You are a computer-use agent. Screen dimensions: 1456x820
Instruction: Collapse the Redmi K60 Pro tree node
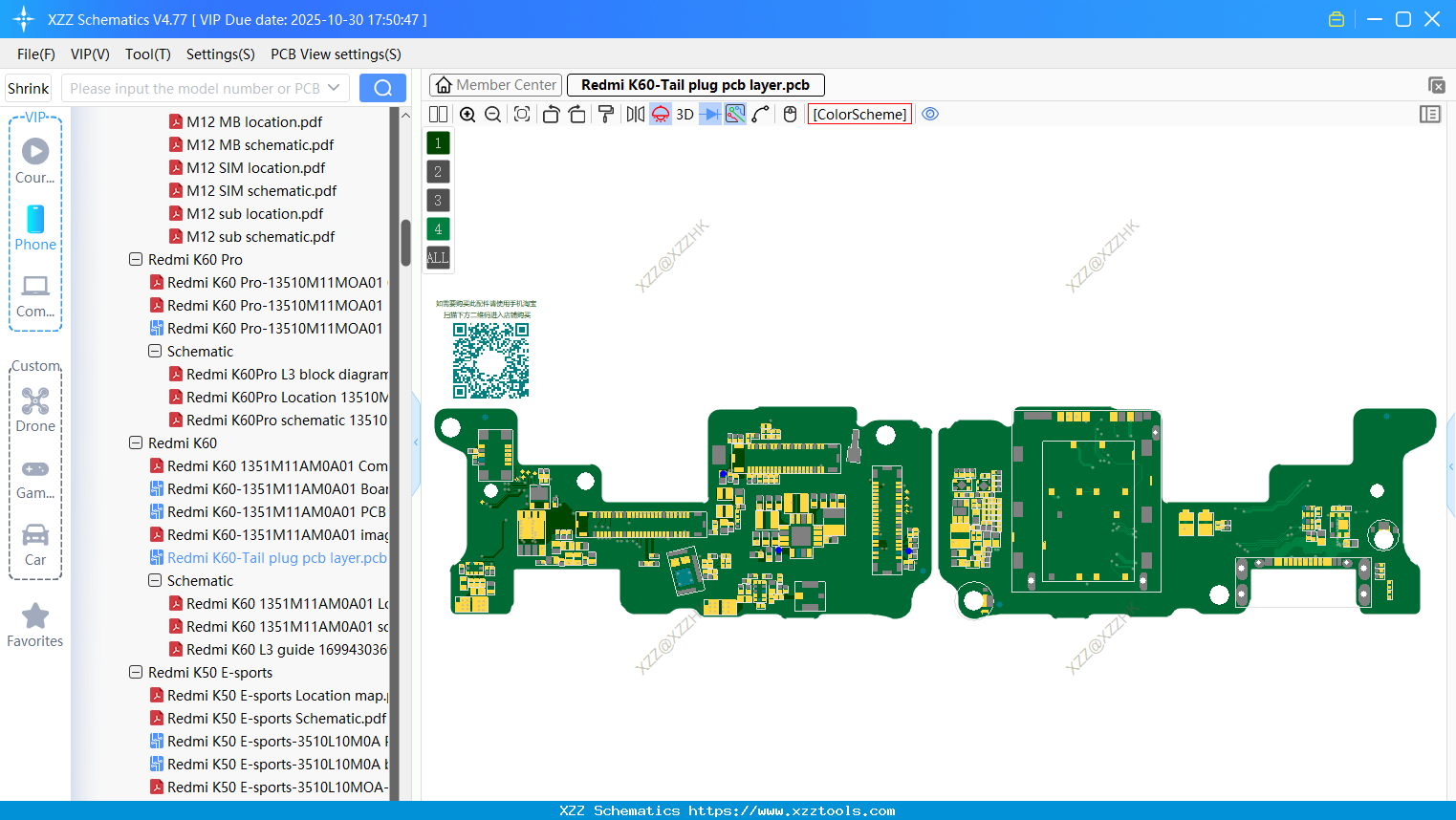click(135, 259)
